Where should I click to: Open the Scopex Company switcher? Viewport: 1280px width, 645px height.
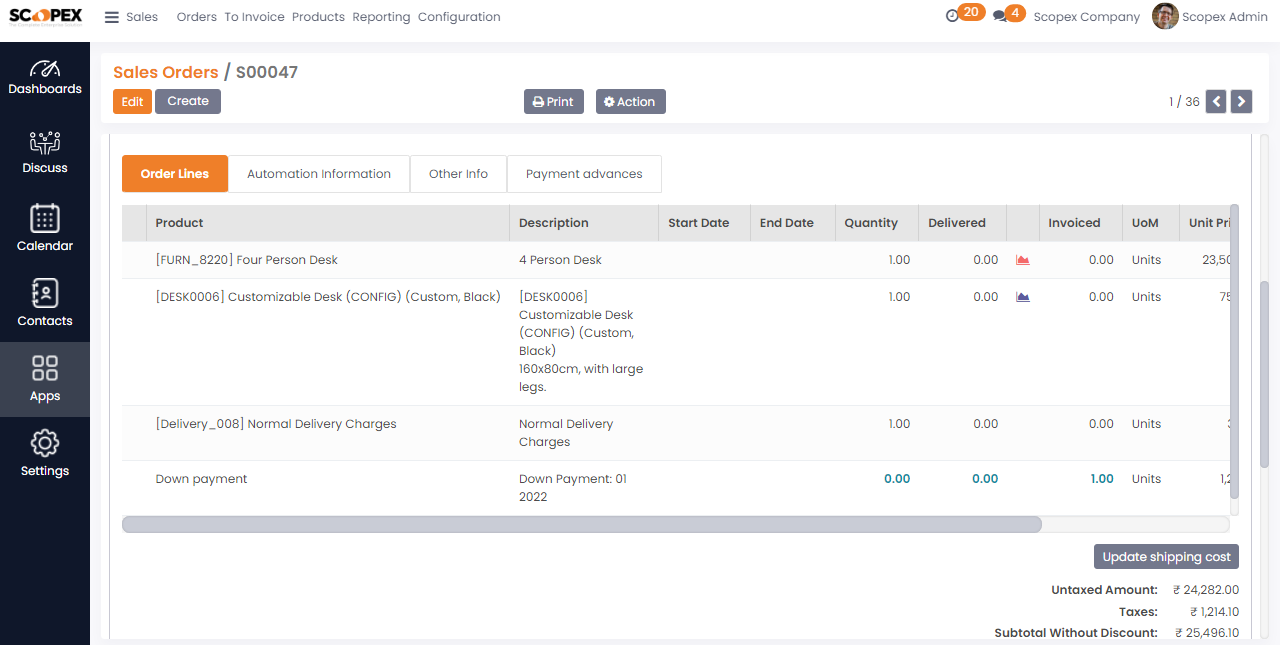pos(1086,17)
